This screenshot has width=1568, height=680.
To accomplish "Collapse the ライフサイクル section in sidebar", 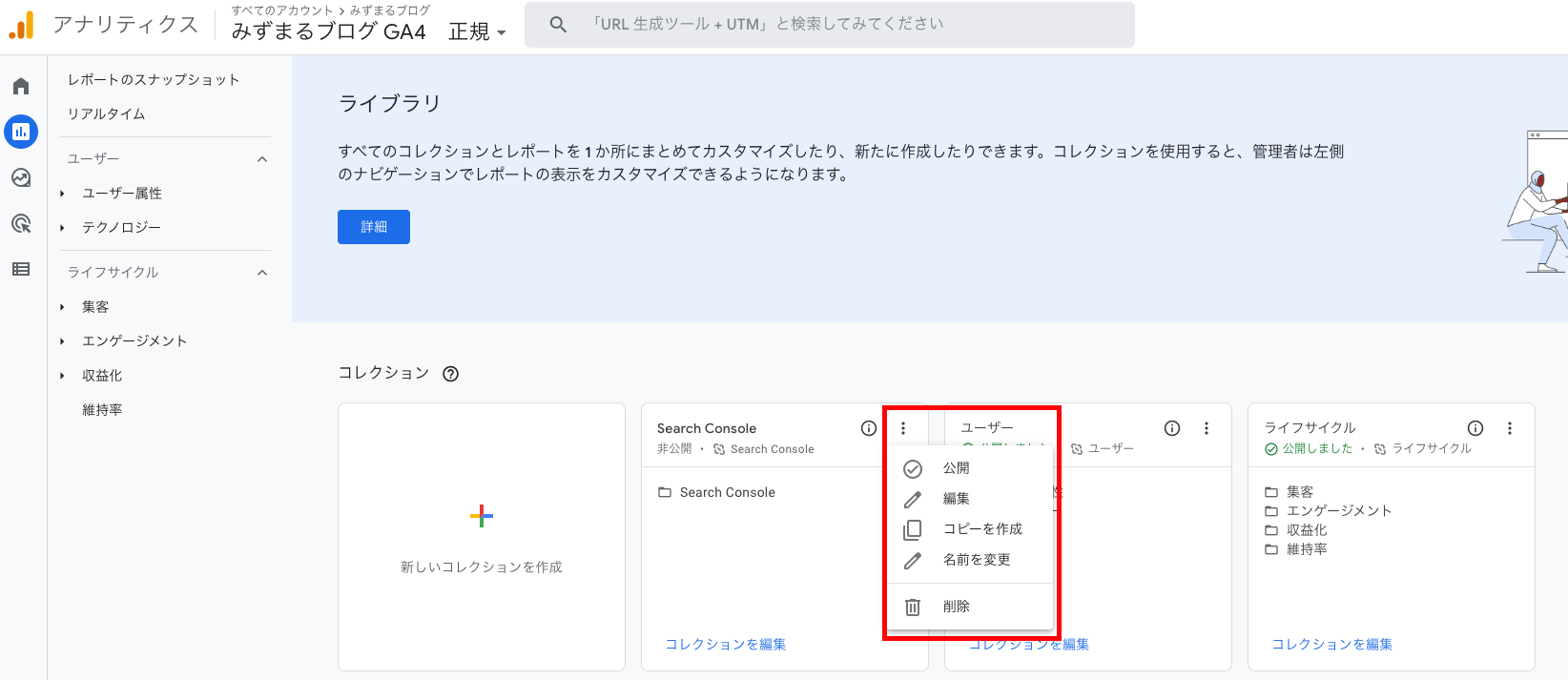I will tap(262, 273).
